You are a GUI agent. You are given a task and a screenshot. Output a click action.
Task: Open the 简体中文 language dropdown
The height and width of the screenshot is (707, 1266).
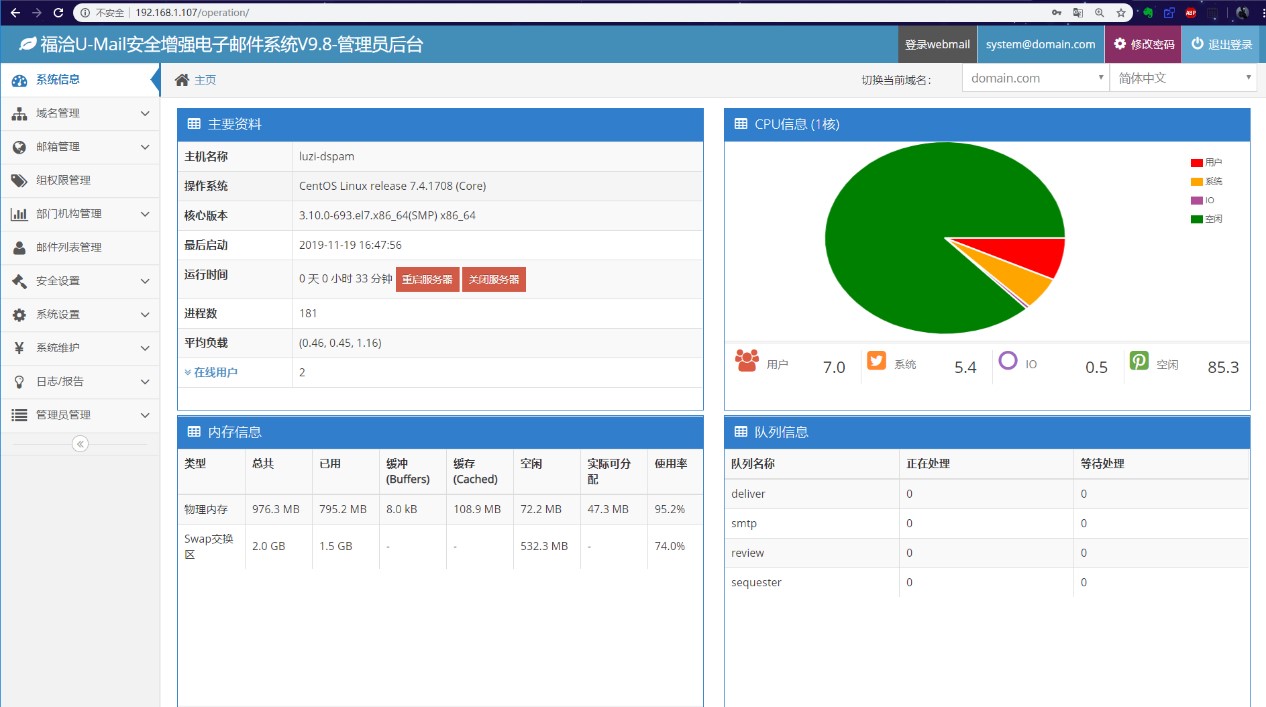click(1183, 77)
